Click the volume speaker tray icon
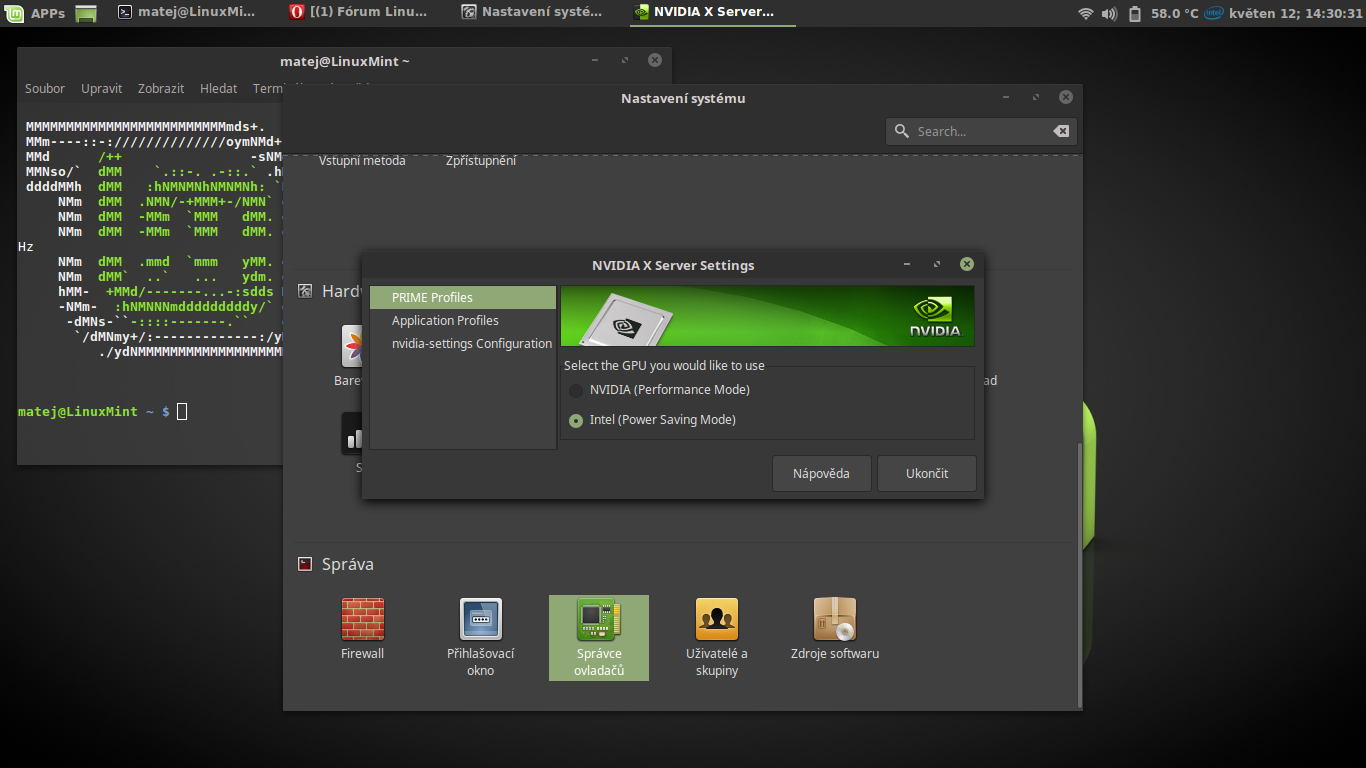The image size is (1366, 768). (1109, 13)
